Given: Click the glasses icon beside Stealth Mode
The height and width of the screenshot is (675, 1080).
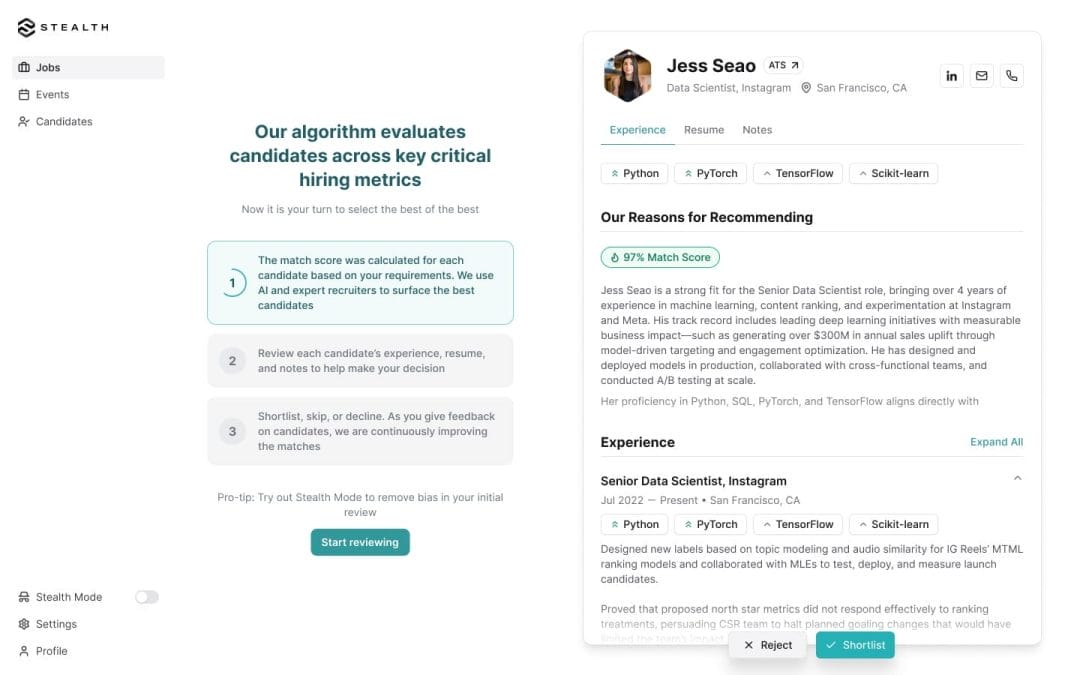Looking at the screenshot, I should click(22, 596).
